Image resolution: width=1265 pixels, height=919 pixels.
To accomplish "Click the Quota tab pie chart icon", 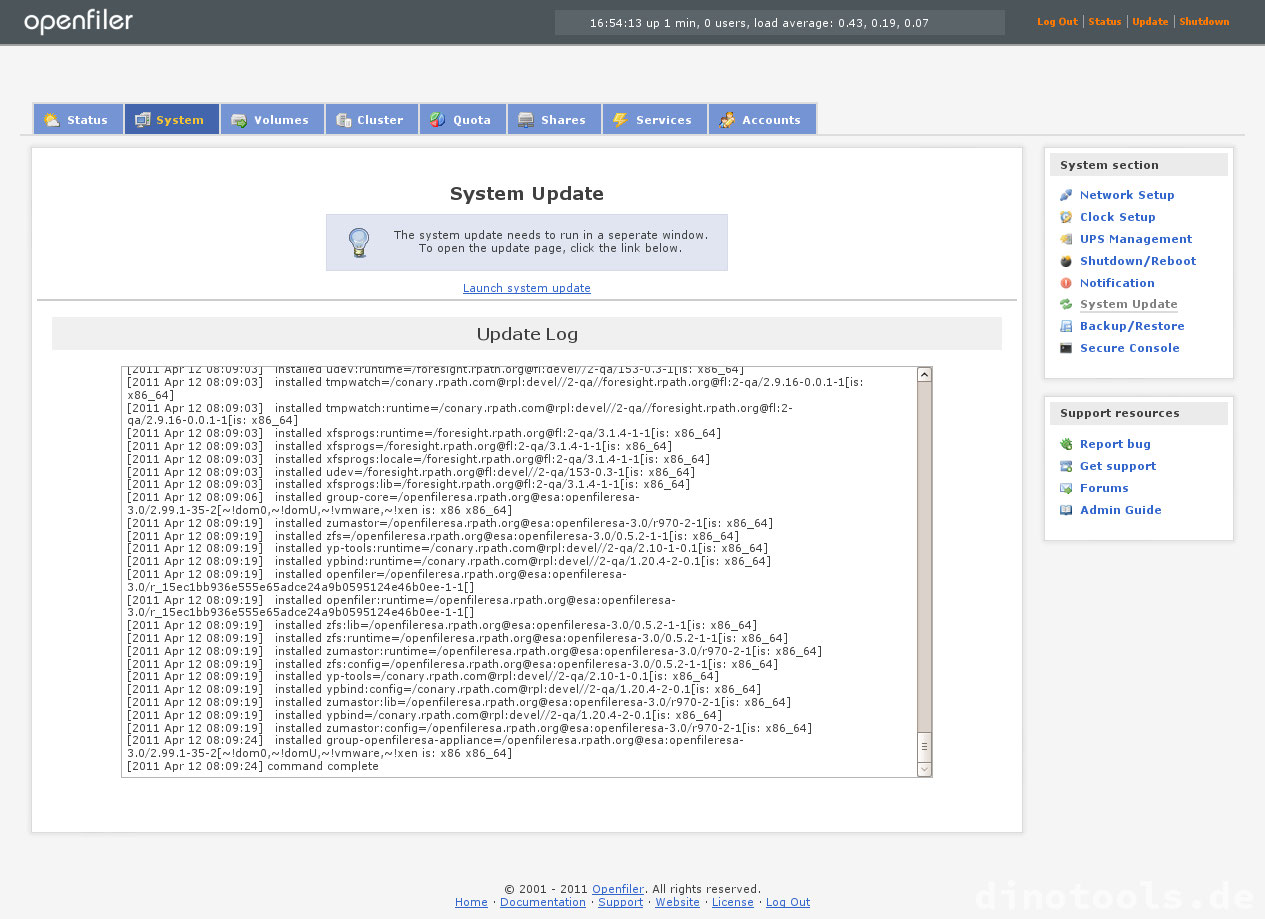I will pos(438,120).
